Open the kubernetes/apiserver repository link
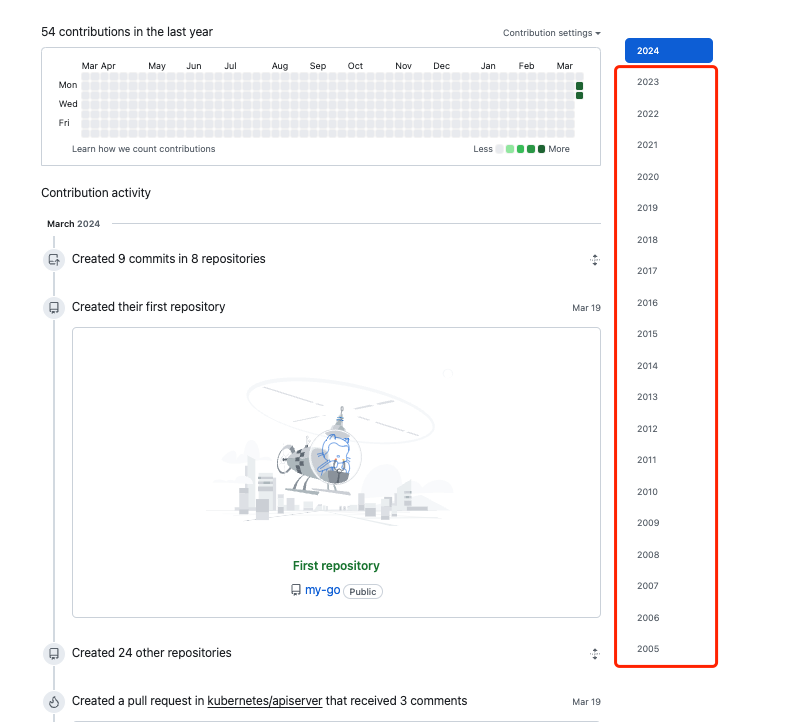Image resolution: width=796 pixels, height=722 pixels. [265, 701]
